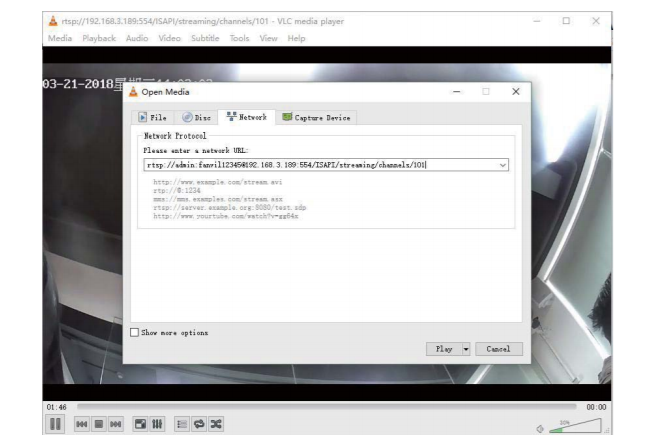Toggle shuffle random playback icon
The width and height of the screenshot is (655, 443).
click(216, 424)
